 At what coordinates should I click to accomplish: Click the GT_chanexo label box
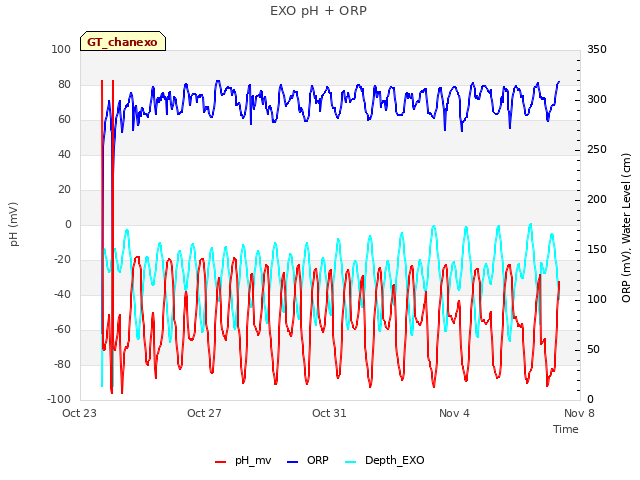(x=123, y=41)
